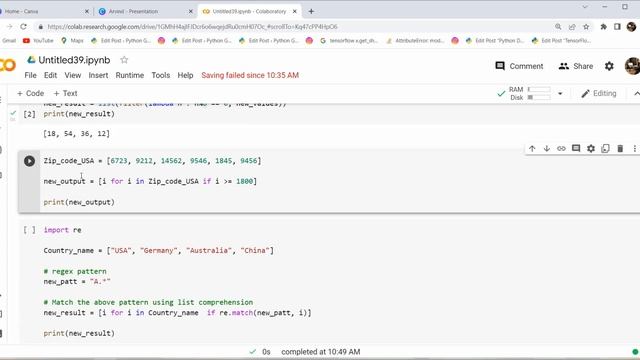Open the notebook settings gear
Image resolution: width=640 pixels, height=360 pixels.
[x=609, y=66]
